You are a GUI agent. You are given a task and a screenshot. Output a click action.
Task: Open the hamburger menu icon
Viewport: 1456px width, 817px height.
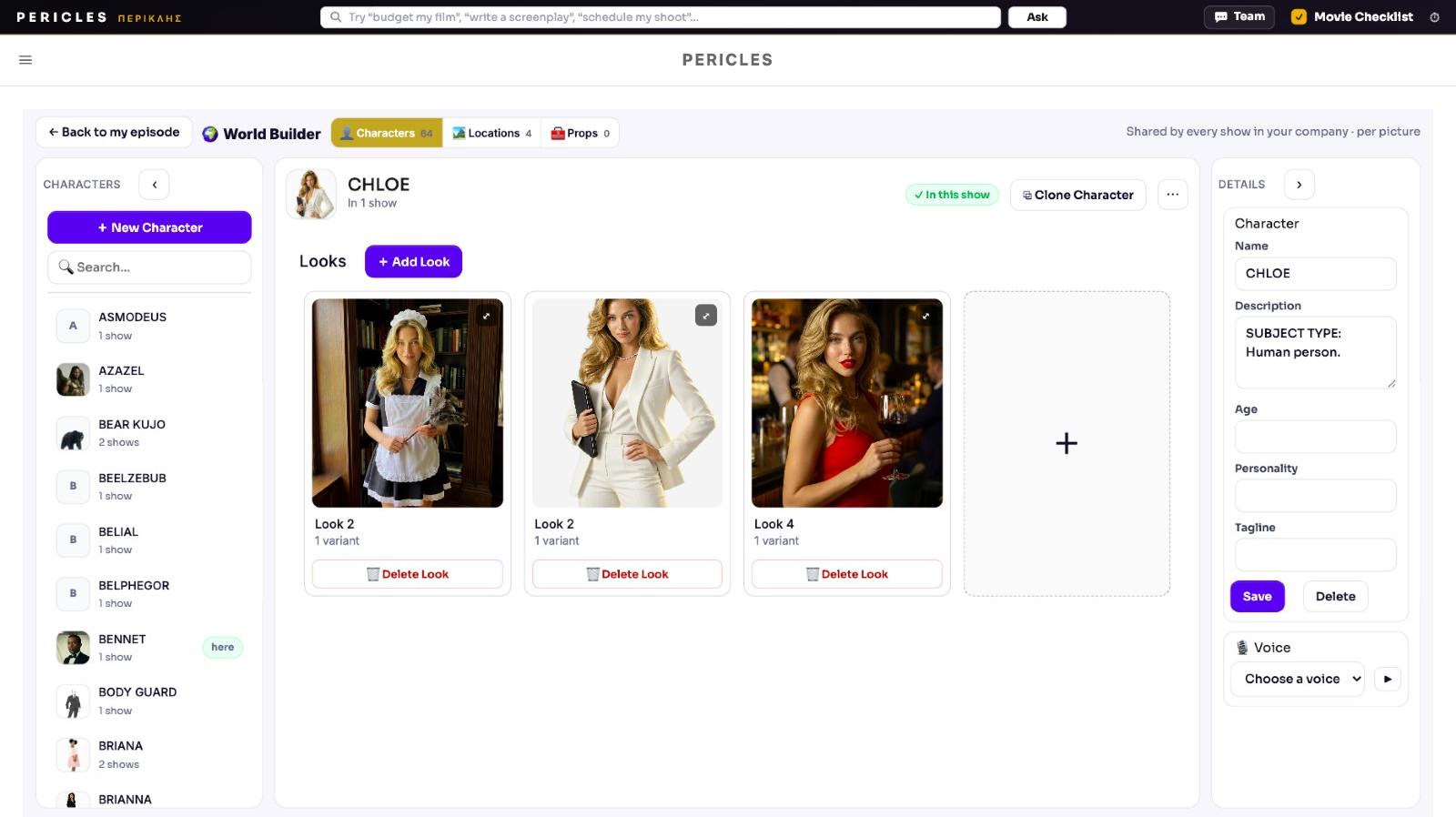(25, 60)
